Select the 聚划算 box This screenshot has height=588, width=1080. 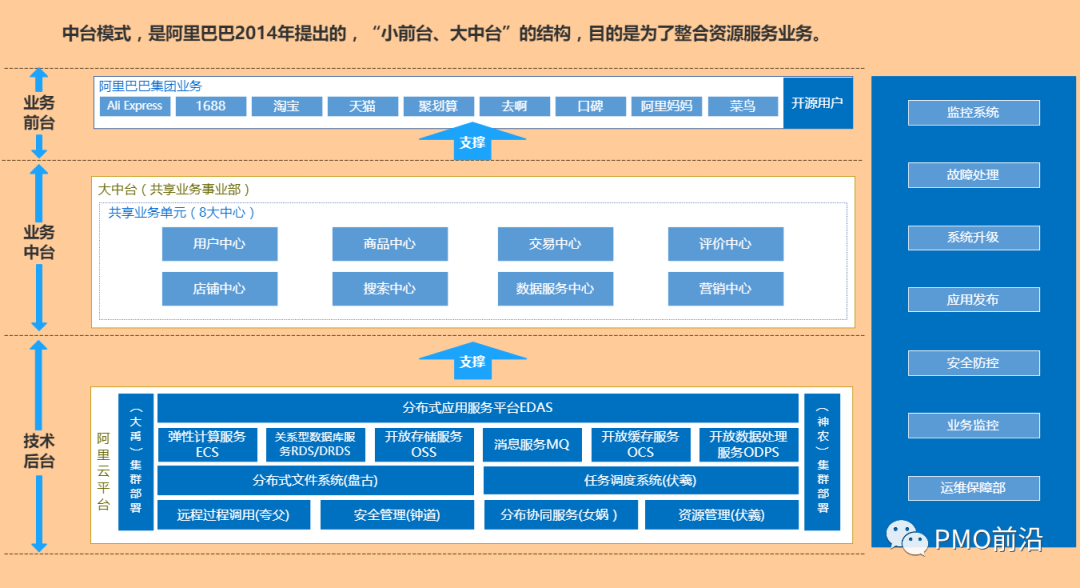439,106
